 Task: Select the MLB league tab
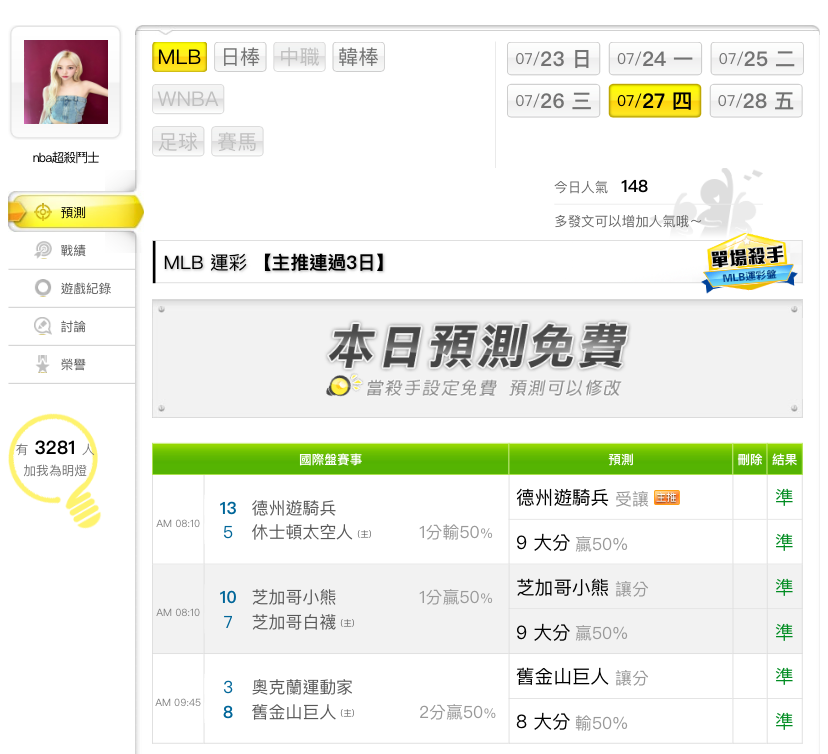point(180,57)
